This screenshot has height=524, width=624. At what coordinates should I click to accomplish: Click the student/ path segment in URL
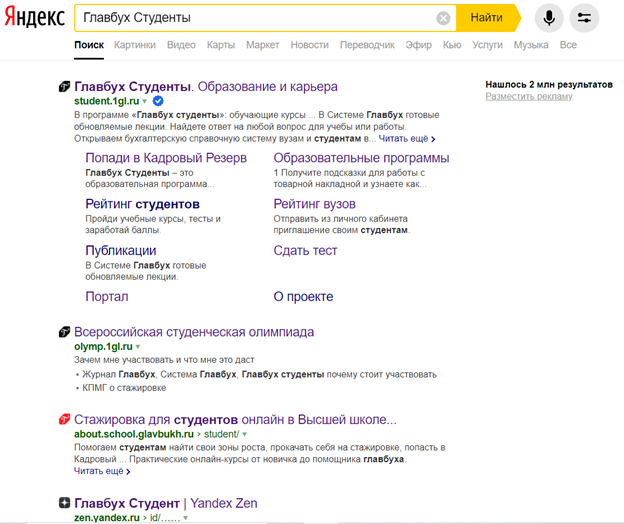(222, 434)
